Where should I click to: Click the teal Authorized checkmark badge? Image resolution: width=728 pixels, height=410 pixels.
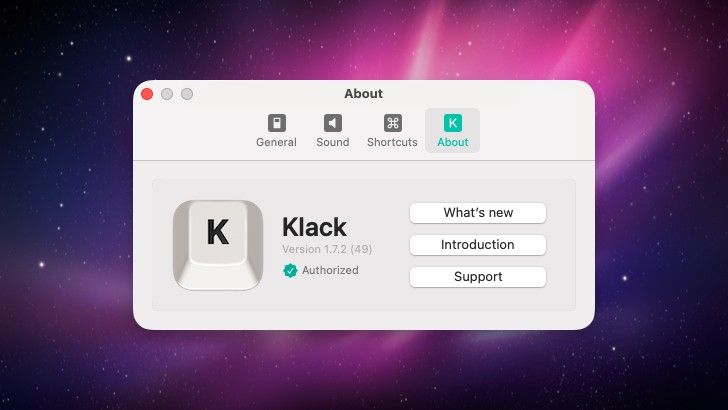coord(290,270)
